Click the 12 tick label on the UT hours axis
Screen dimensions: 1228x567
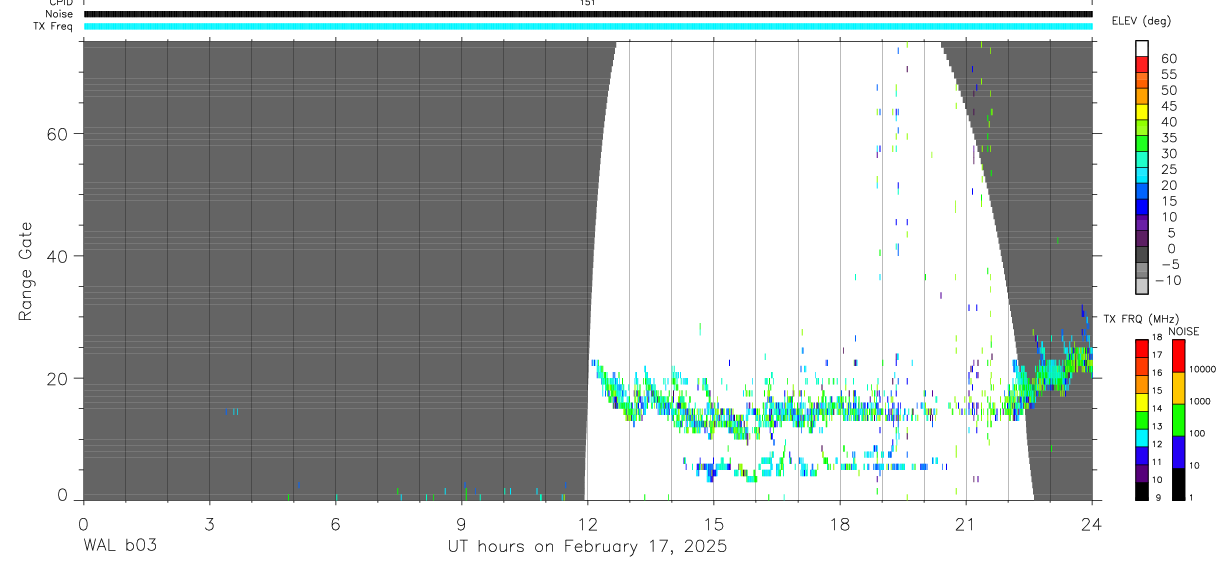click(x=587, y=524)
